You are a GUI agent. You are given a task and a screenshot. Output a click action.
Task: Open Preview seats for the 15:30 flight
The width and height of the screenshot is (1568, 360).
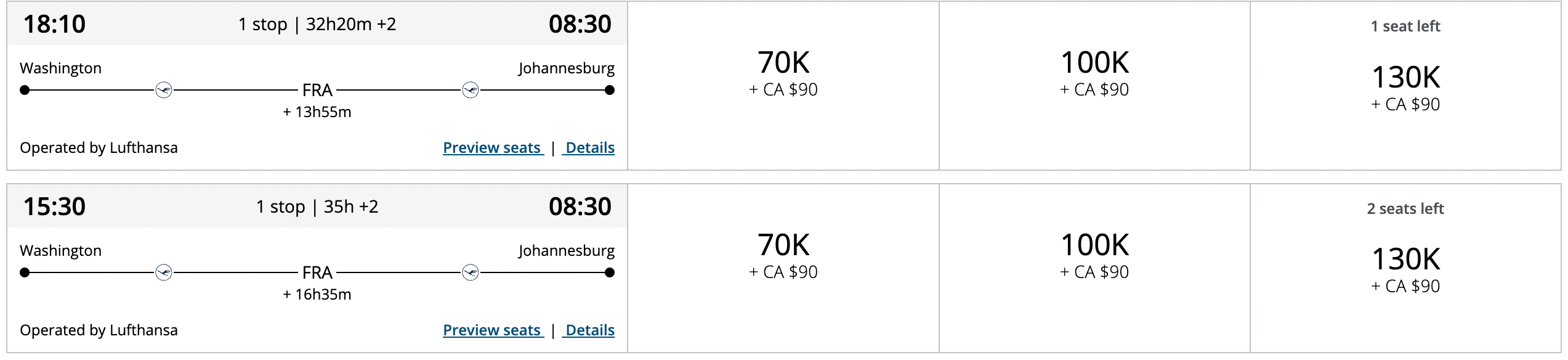493,330
